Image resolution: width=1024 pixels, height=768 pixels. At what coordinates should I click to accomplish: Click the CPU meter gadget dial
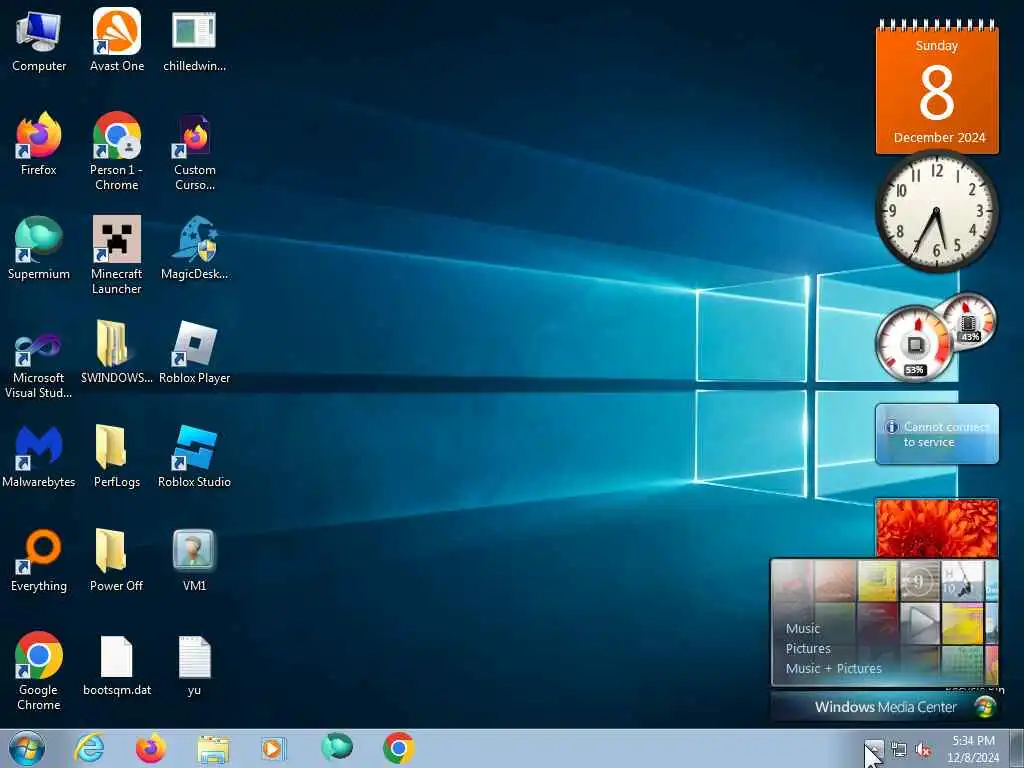915,344
